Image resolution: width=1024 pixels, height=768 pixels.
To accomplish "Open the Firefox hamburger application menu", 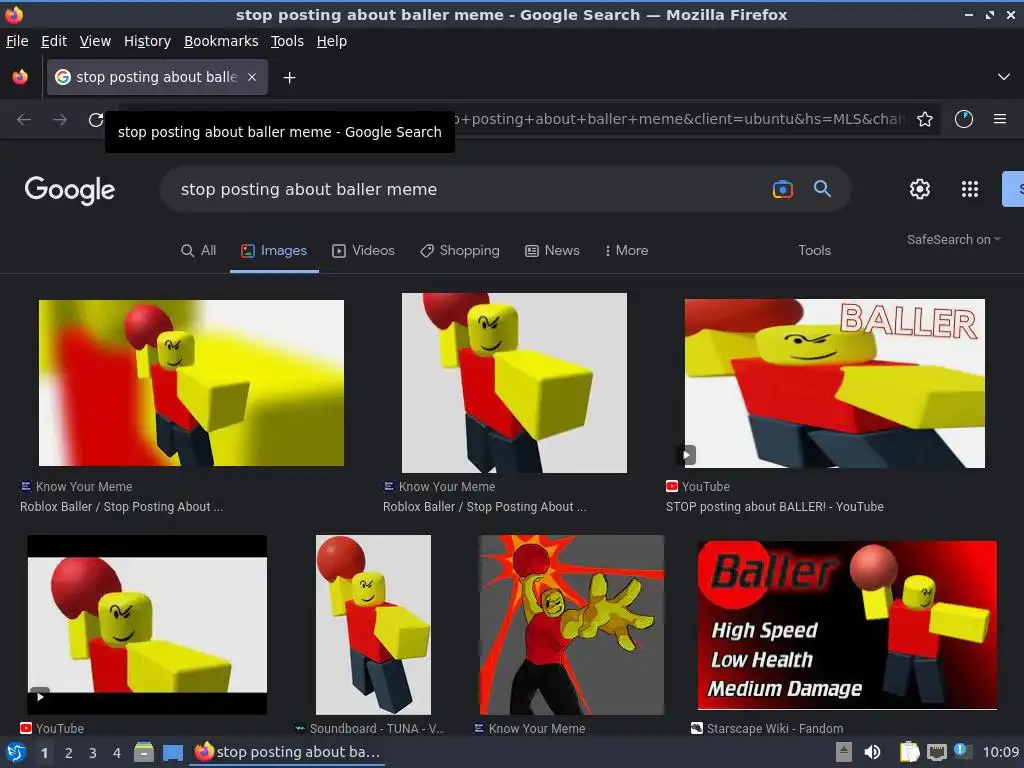I will [x=1000, y=120].
